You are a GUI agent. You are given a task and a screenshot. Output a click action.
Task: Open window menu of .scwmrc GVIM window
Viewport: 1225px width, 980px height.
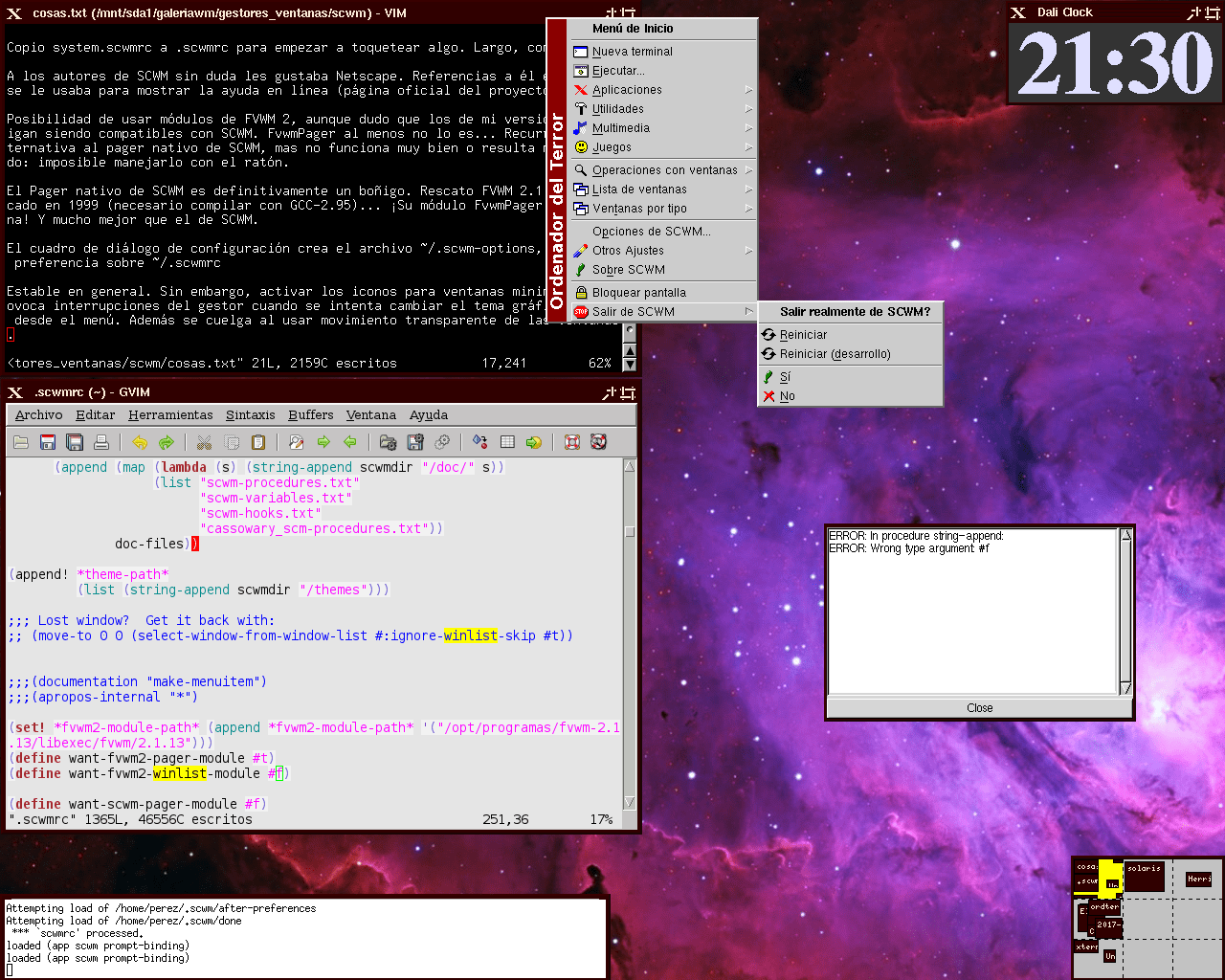[15, 392]
